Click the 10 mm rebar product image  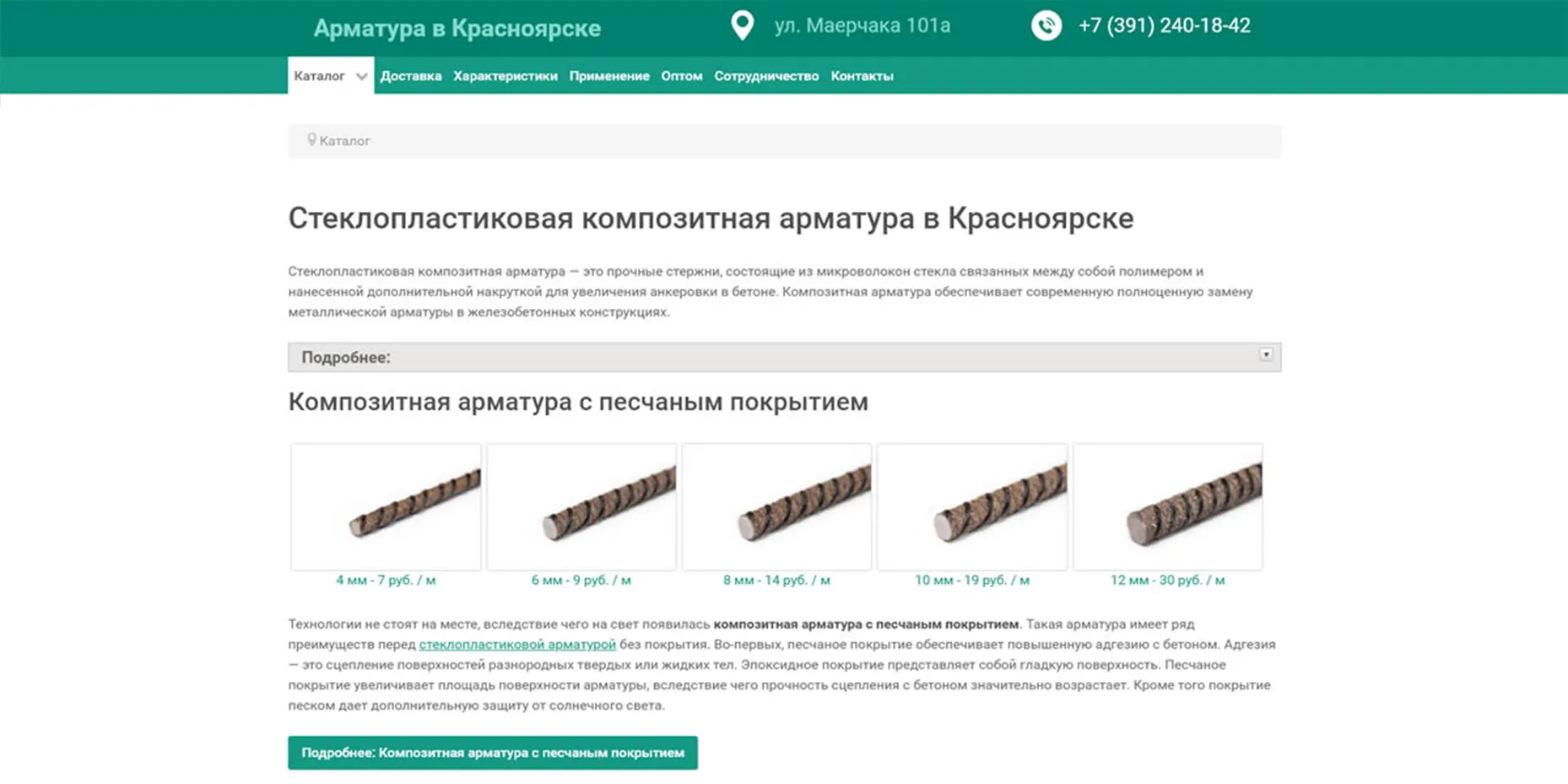click(x=972, y=507)
